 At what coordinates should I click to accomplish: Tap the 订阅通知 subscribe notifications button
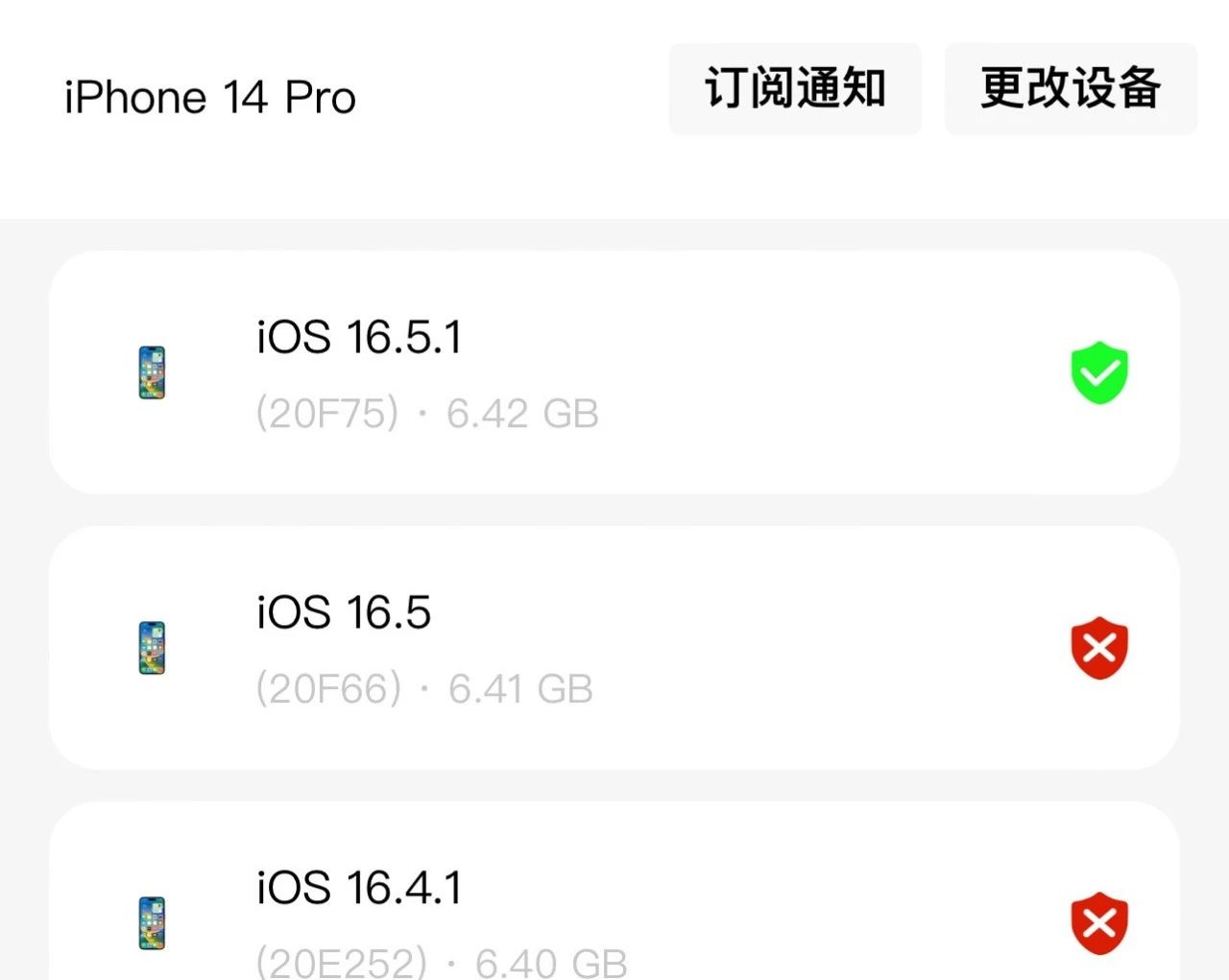click(x=795, y=88)
